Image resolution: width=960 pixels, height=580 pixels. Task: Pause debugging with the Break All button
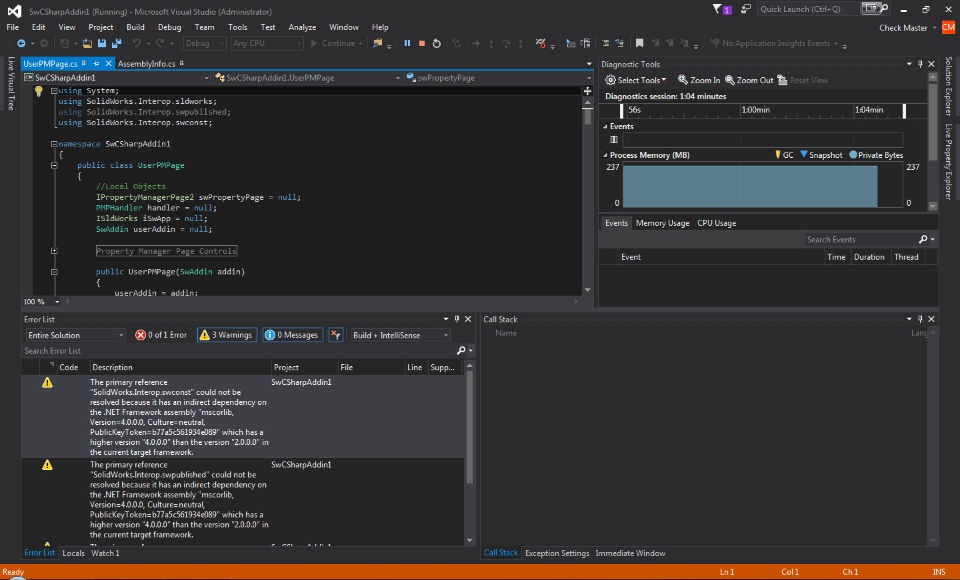click(x=407, y=43)
